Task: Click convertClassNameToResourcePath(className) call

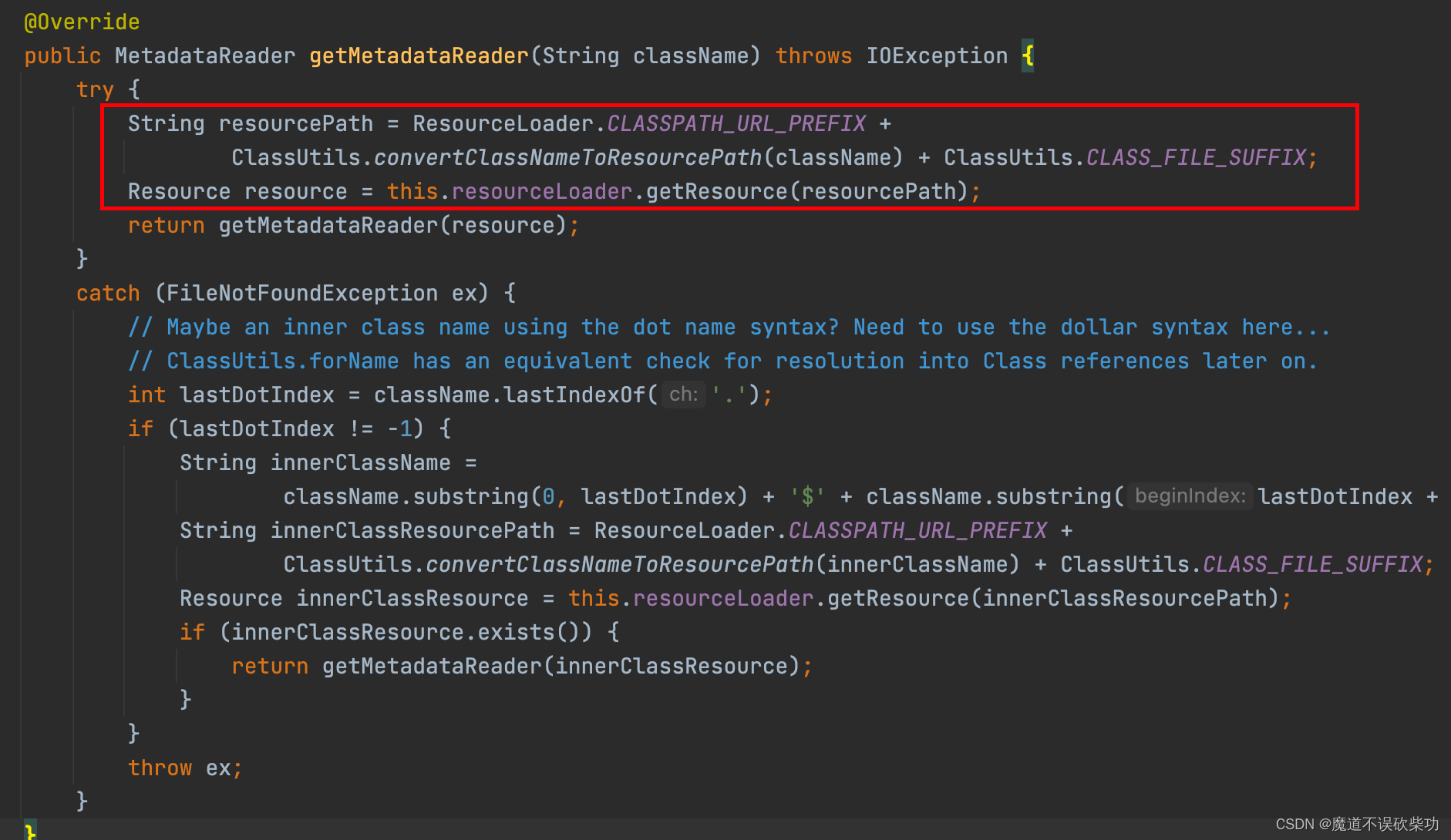Action: (x=638, y=157)
